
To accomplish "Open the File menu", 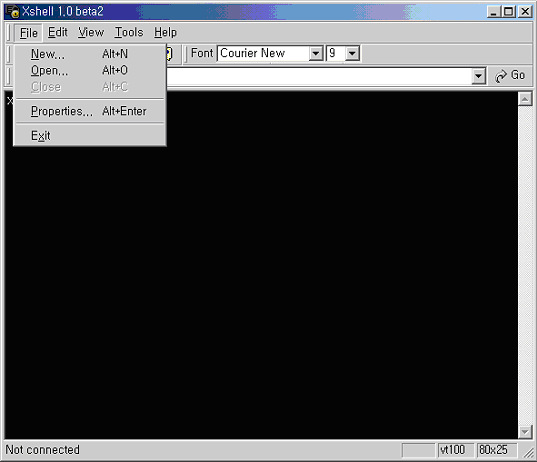I will tap(28, 33).
